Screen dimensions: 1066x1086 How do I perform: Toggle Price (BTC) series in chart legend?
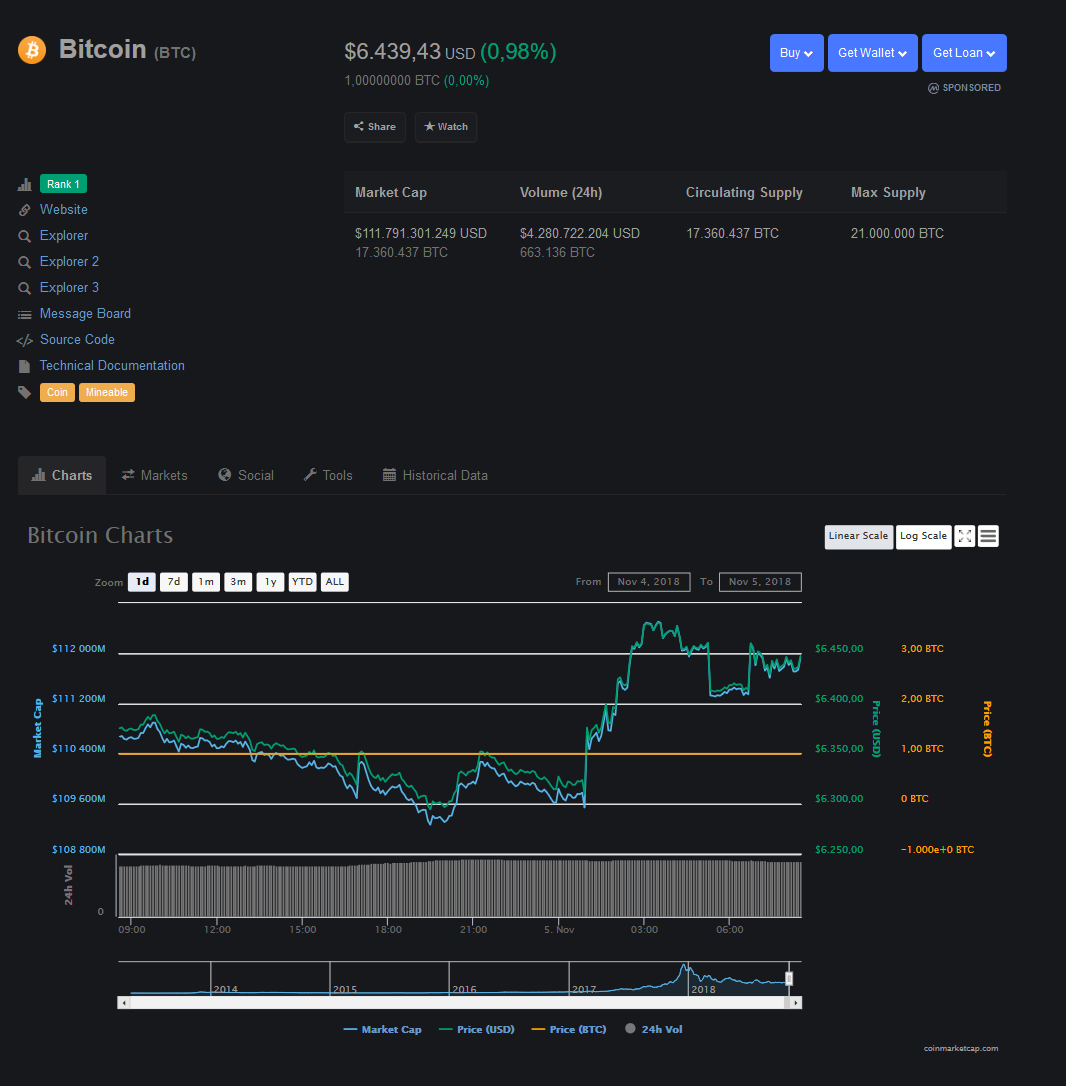[x=569, y=1029]
